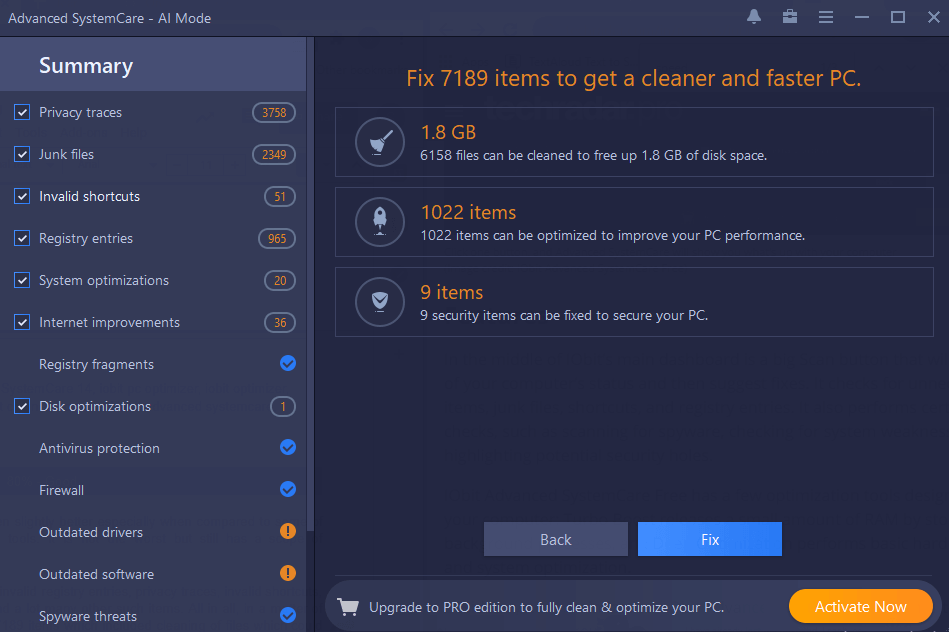Click the '9 security items can be fixed' description
949x632 pixels.
coord(564,315)
